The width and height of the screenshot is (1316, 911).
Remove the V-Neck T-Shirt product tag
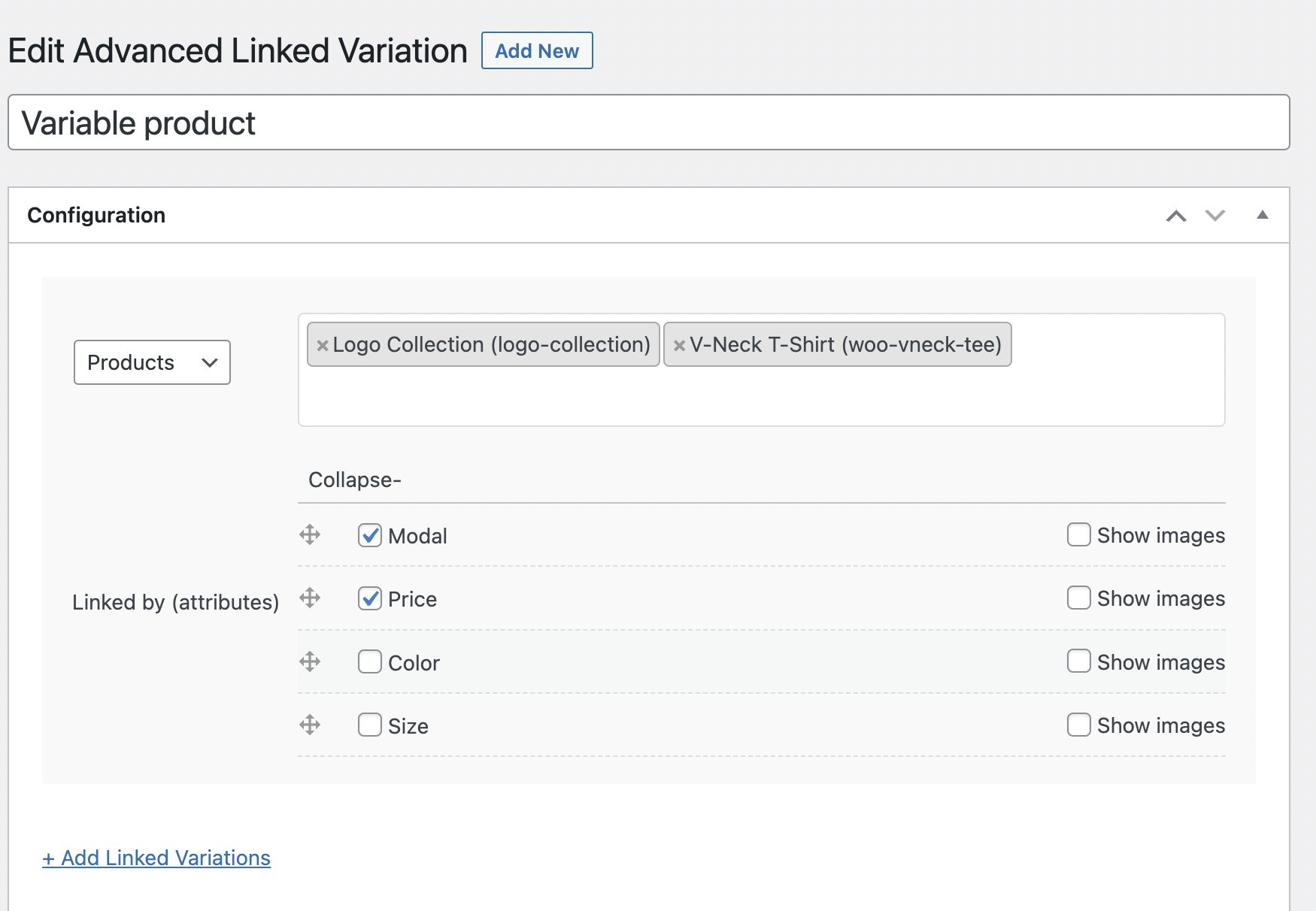pos(679,345)
